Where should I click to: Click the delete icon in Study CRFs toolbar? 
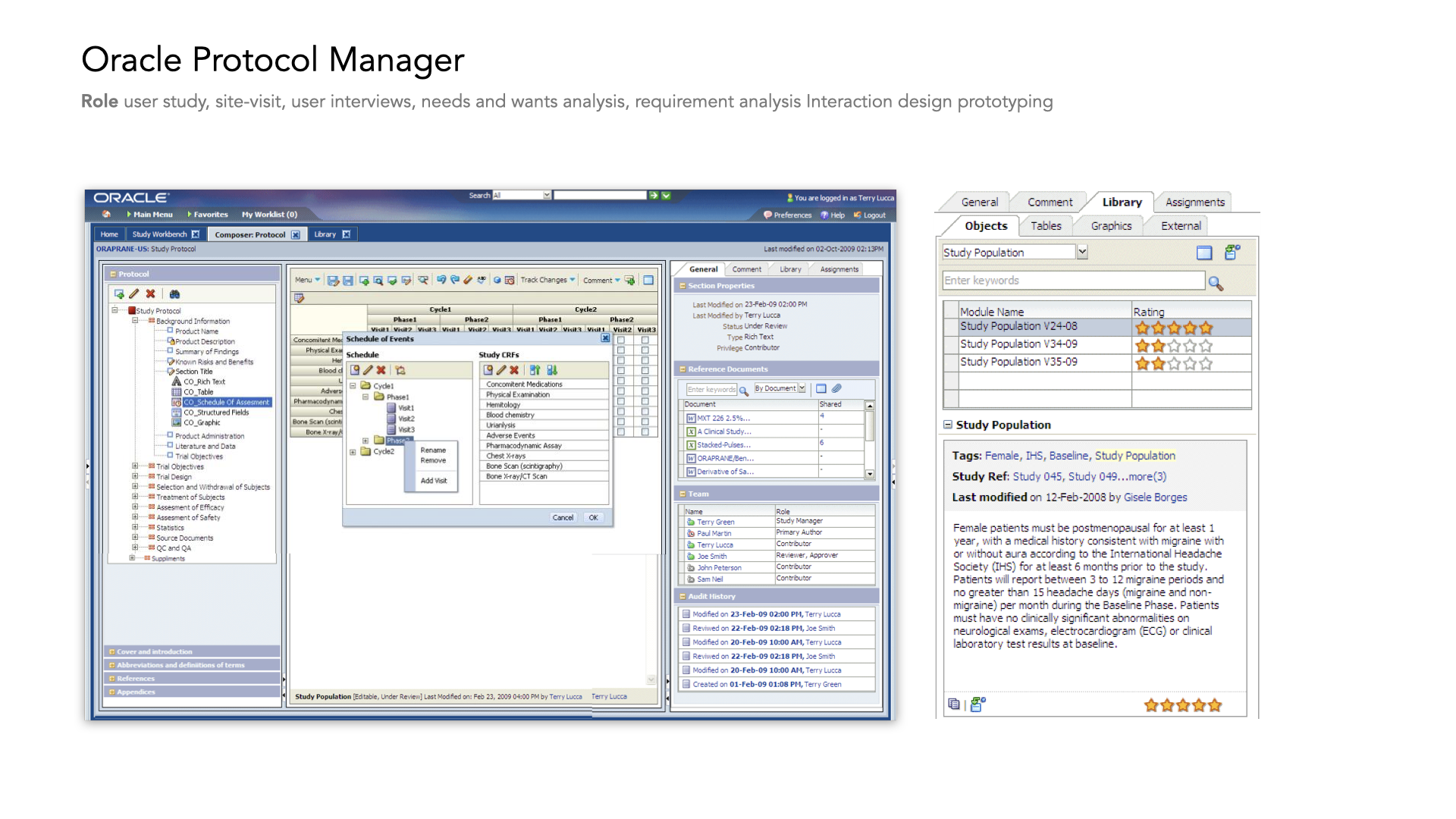coord(514,370)
